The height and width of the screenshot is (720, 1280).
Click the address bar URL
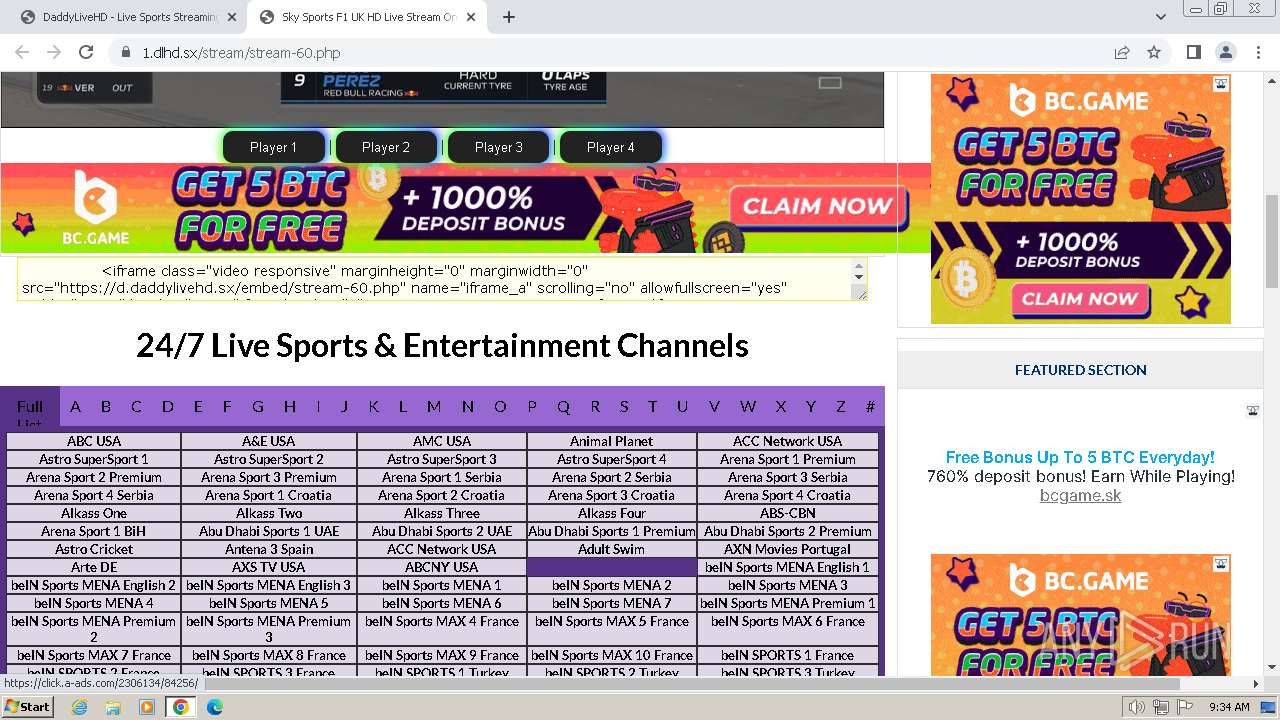241,52
